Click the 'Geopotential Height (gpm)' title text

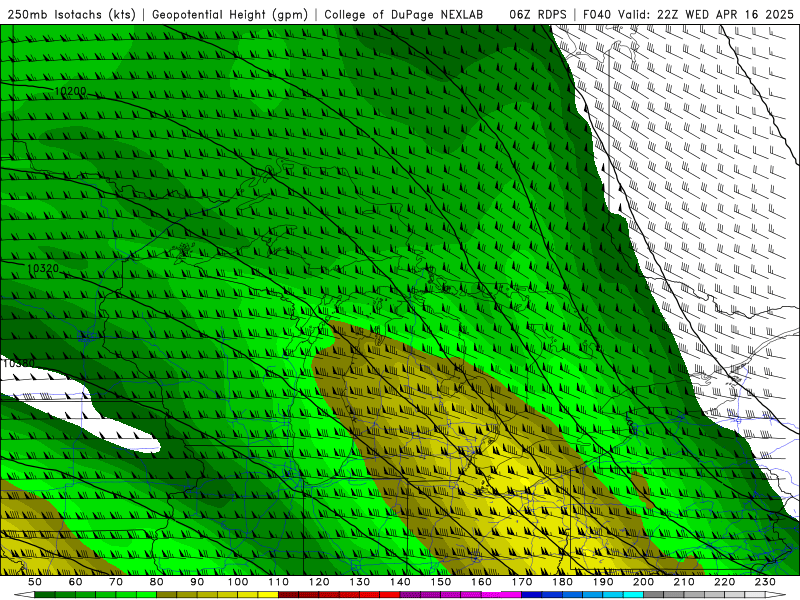[230, 15]
